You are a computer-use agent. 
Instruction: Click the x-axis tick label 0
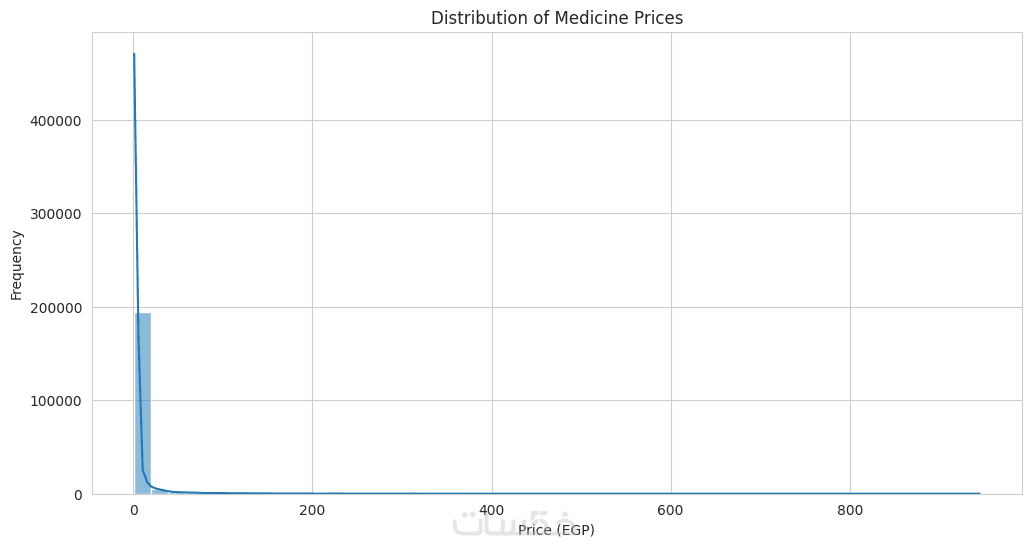(x=134, y=510)
